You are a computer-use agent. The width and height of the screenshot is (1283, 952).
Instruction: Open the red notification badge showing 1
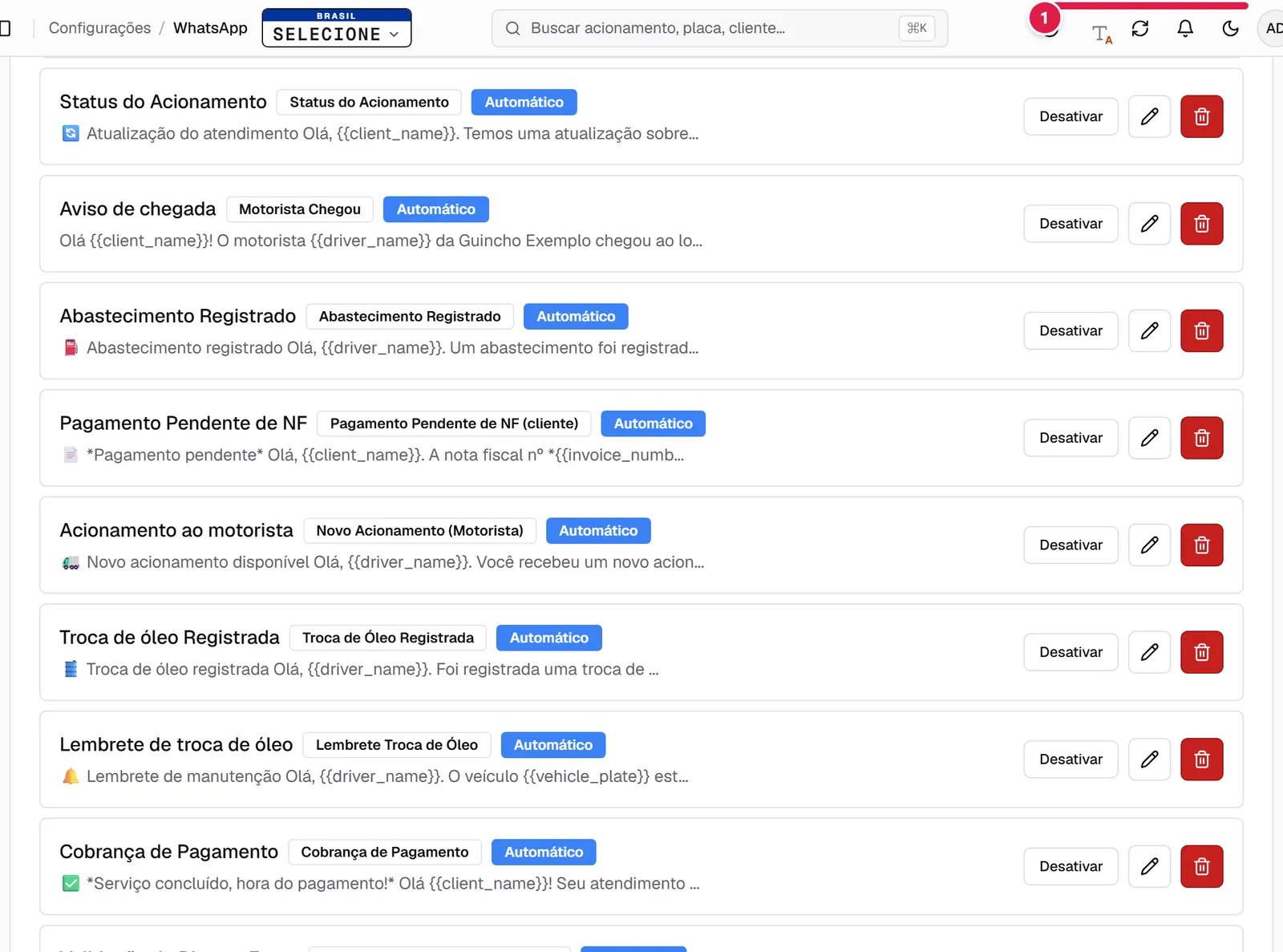tap(1044, 18)
